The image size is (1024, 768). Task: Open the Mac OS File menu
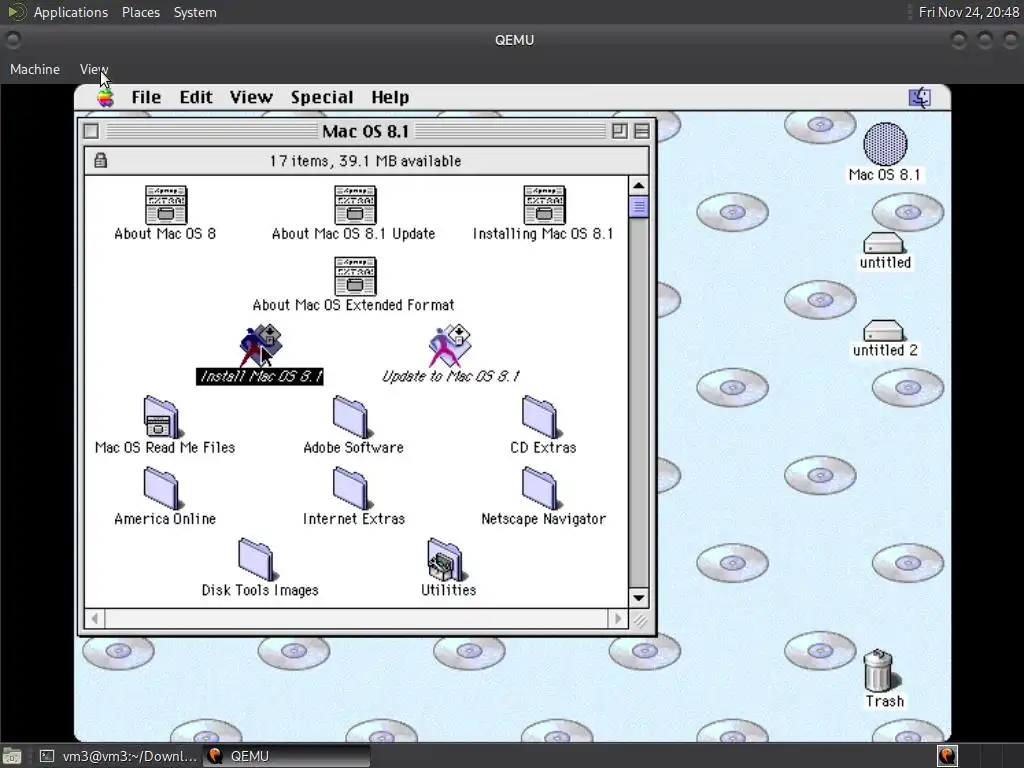click(146, 97)
